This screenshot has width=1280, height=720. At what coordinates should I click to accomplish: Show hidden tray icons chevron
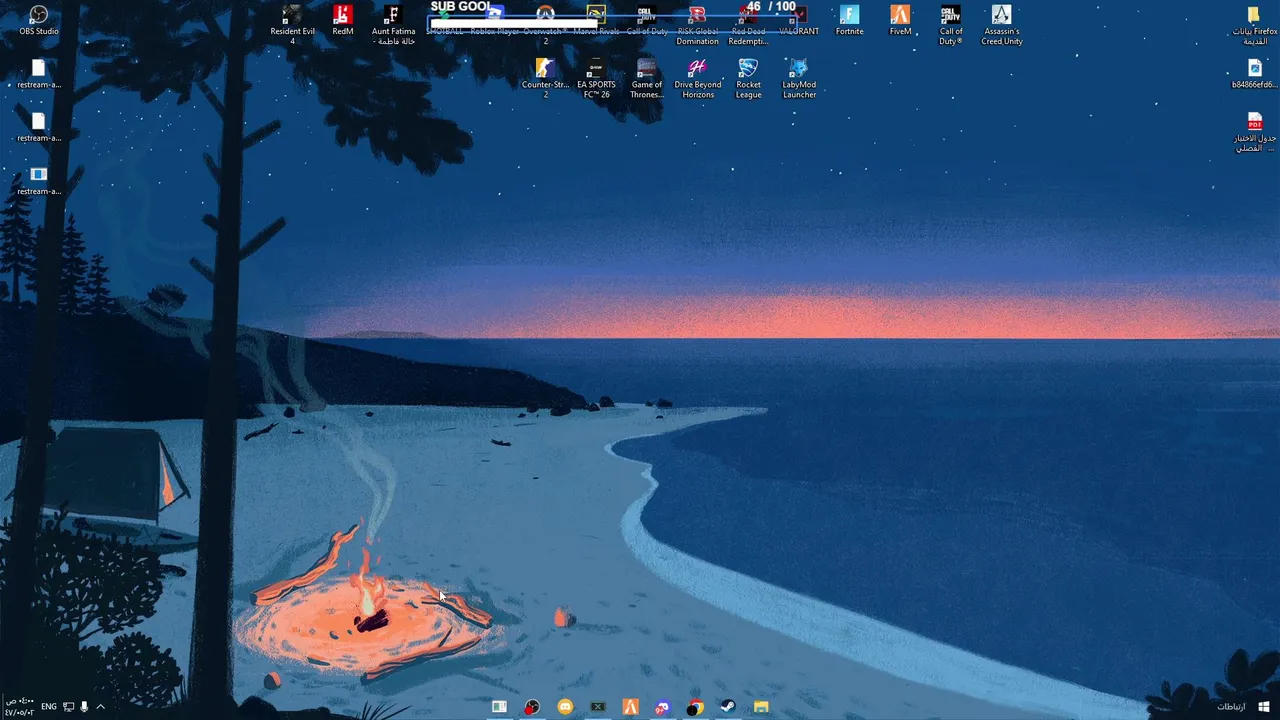click(100, 707)
